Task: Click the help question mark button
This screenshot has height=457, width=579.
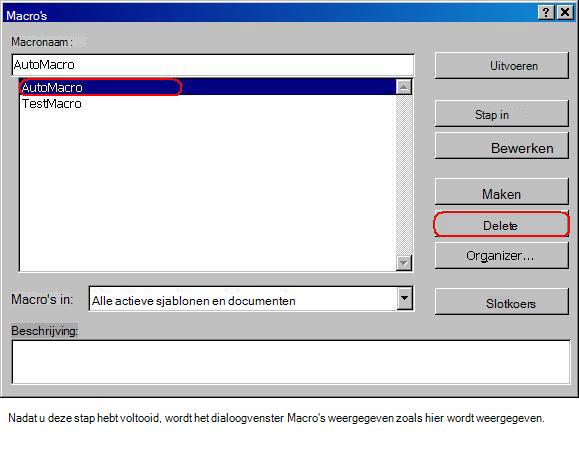Action: (x=546, y=13)
